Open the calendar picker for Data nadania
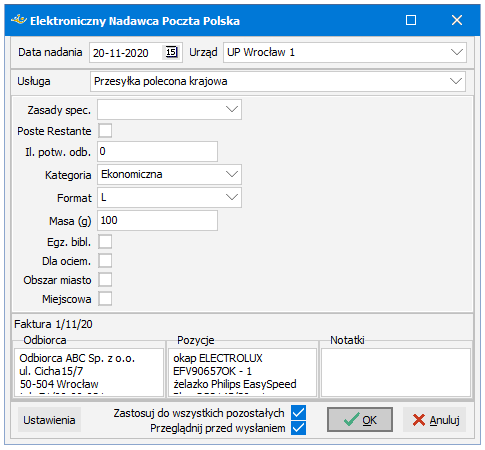This screenshot has height=450, width=485. click(x=171, y=52)
